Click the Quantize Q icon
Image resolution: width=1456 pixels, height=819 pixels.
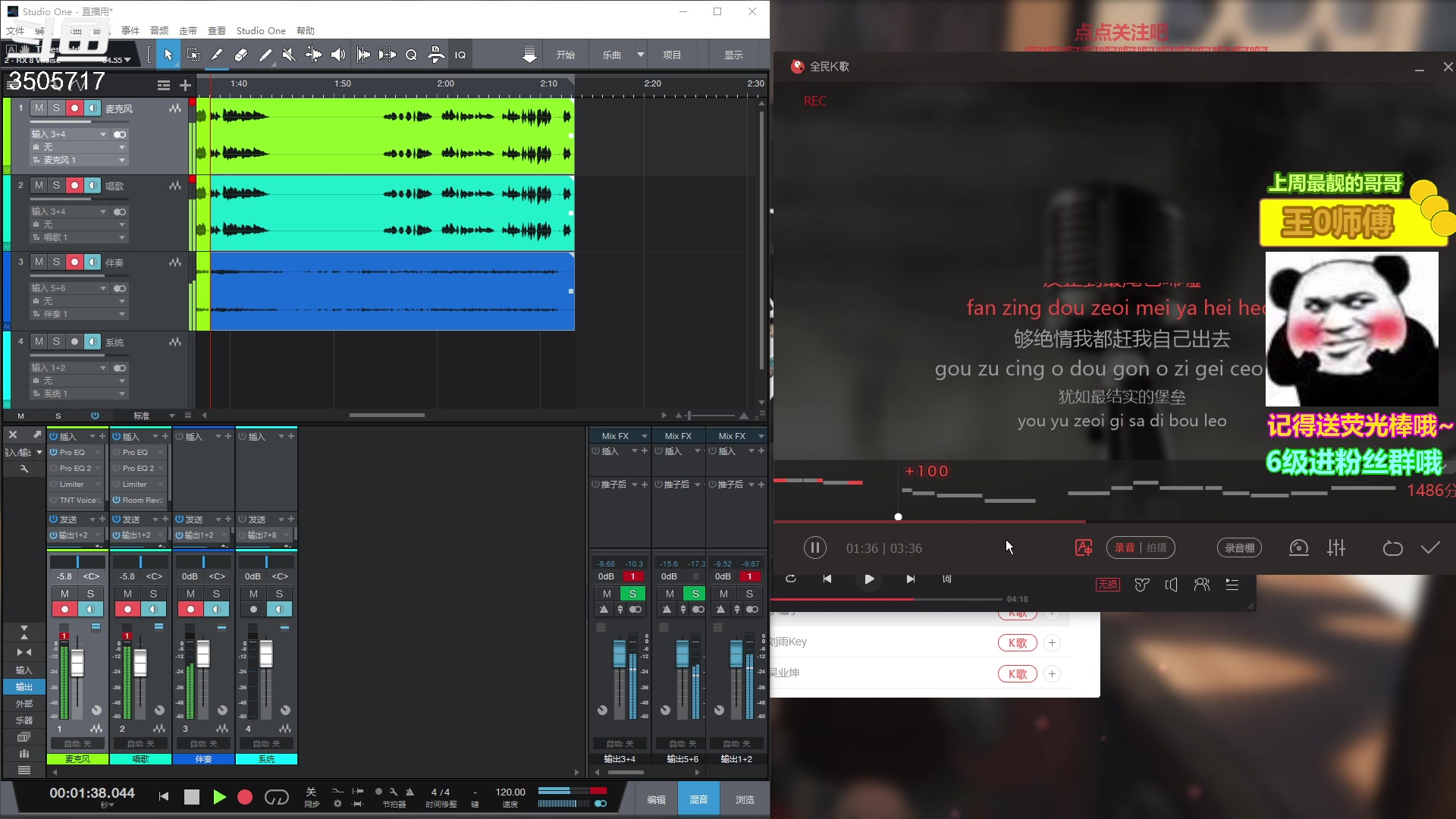(411, 55)
